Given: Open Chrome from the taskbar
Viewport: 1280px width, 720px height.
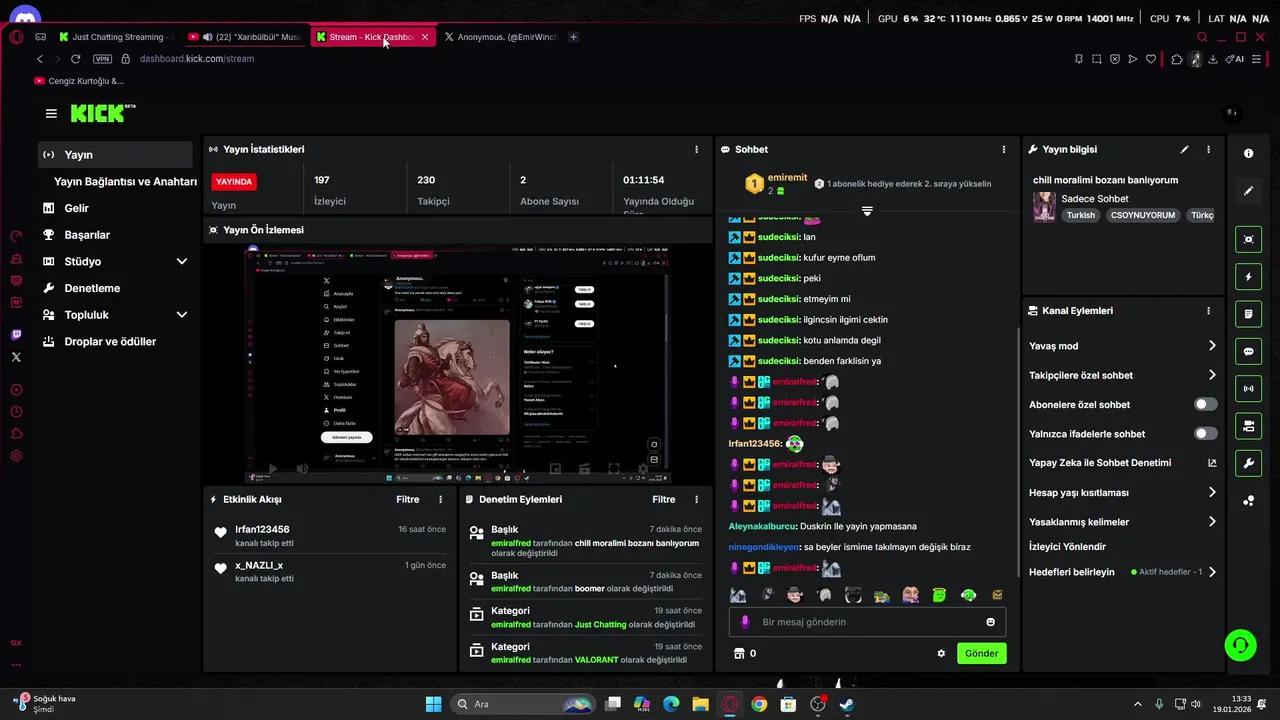Looking at the screenshot, I should point(759,704).
